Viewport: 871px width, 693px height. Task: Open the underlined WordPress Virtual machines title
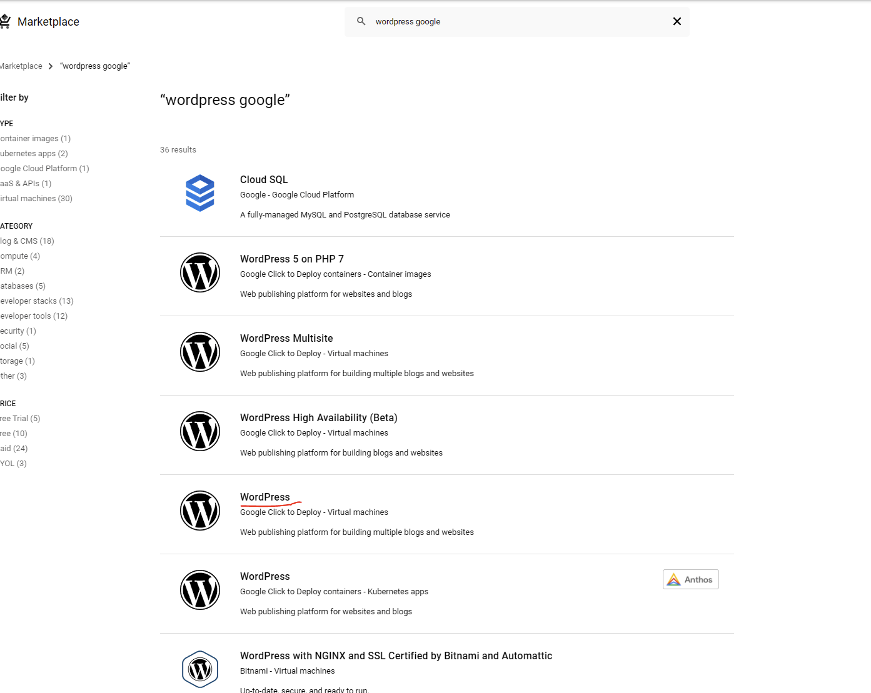tap(265, 497)
